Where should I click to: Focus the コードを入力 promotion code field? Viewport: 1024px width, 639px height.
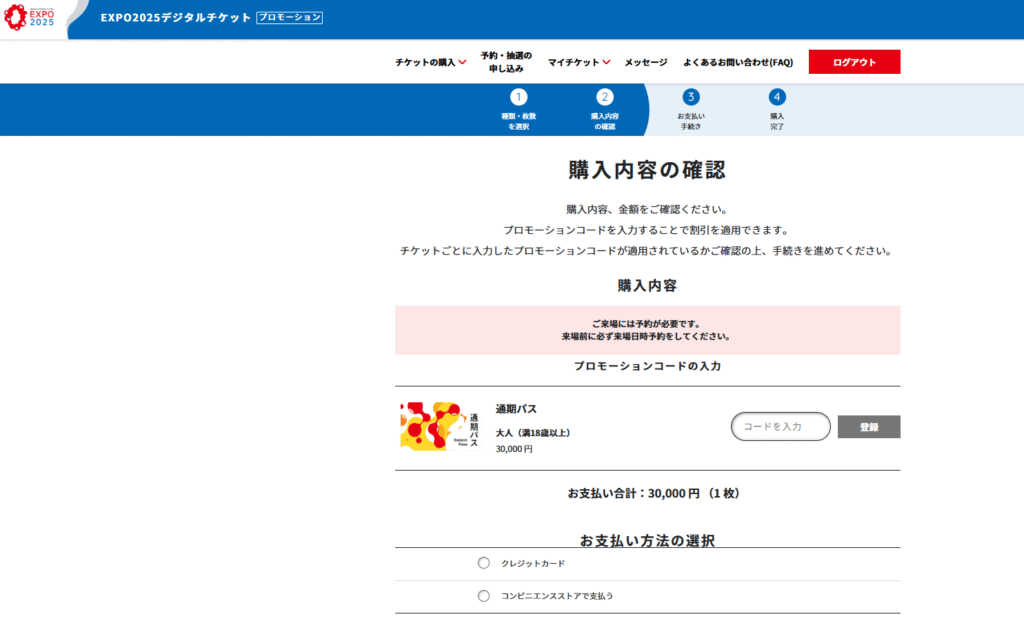tap(780, 427)
